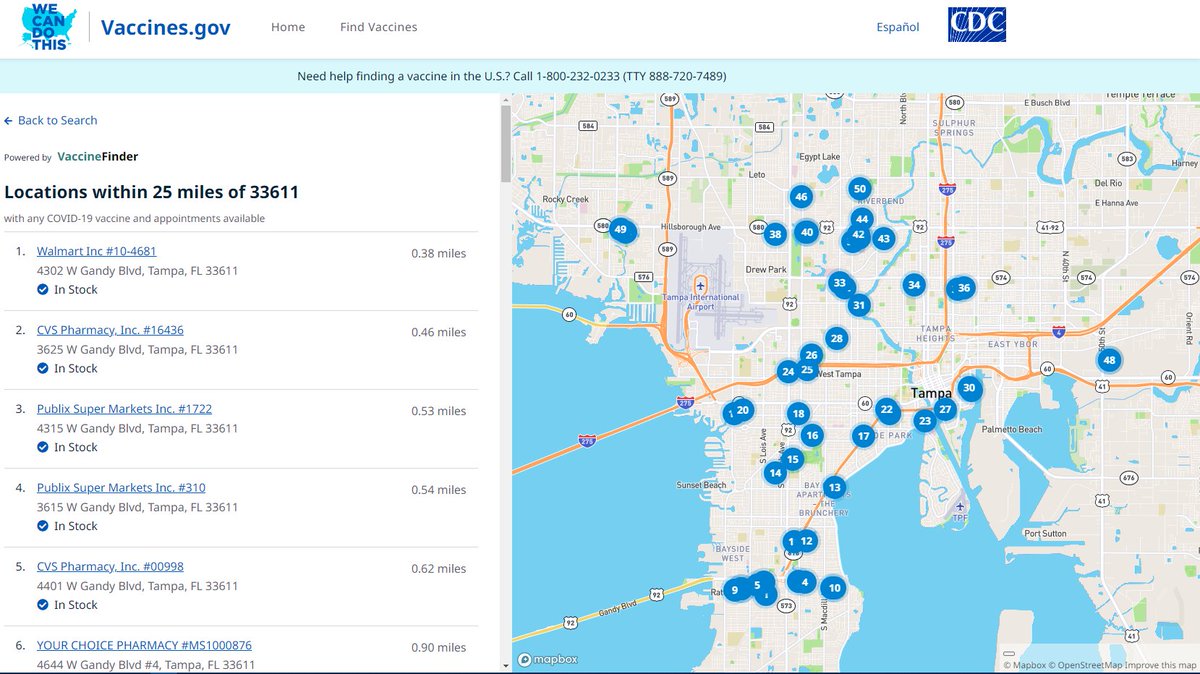This screenshot has height=674, width=1200.
Task: Select map marker 15
Action: 793,460
